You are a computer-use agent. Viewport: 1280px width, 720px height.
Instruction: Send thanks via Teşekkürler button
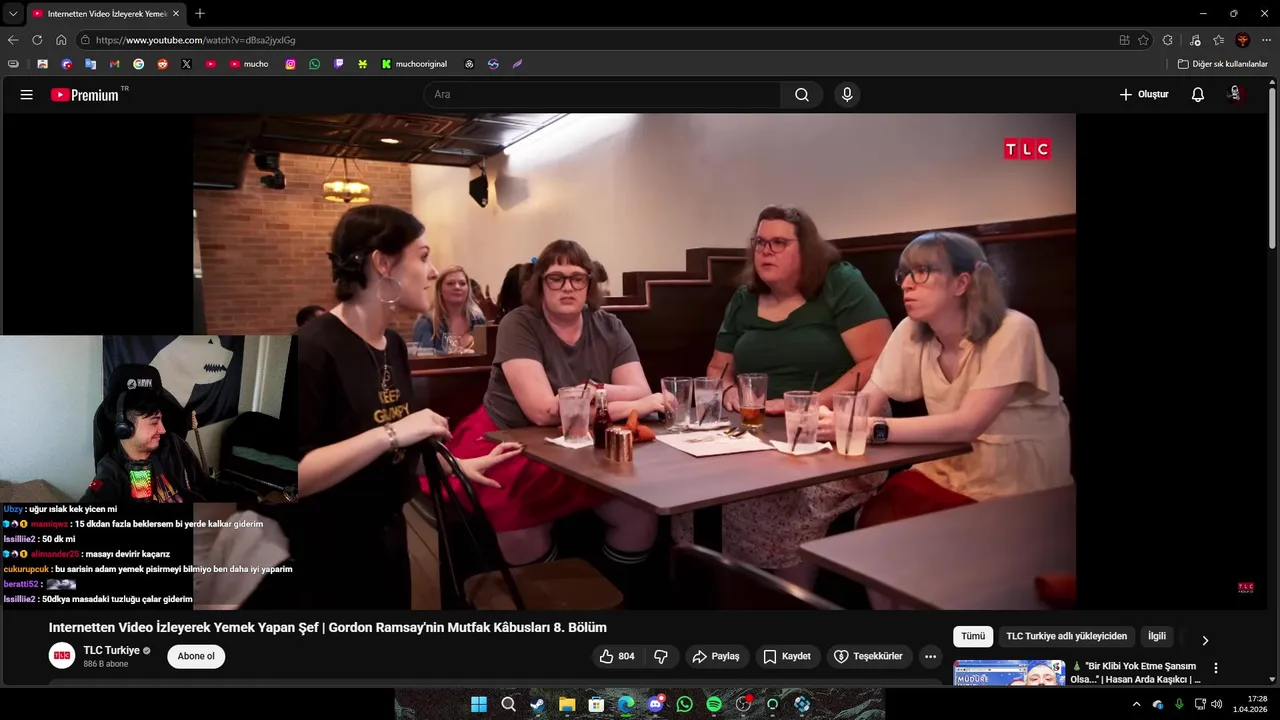point(868,657)
